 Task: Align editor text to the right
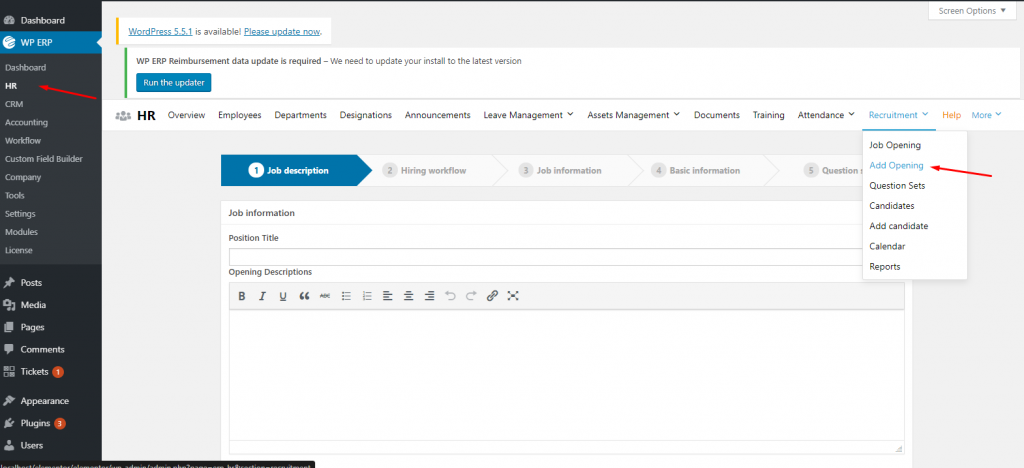[429, 296]
